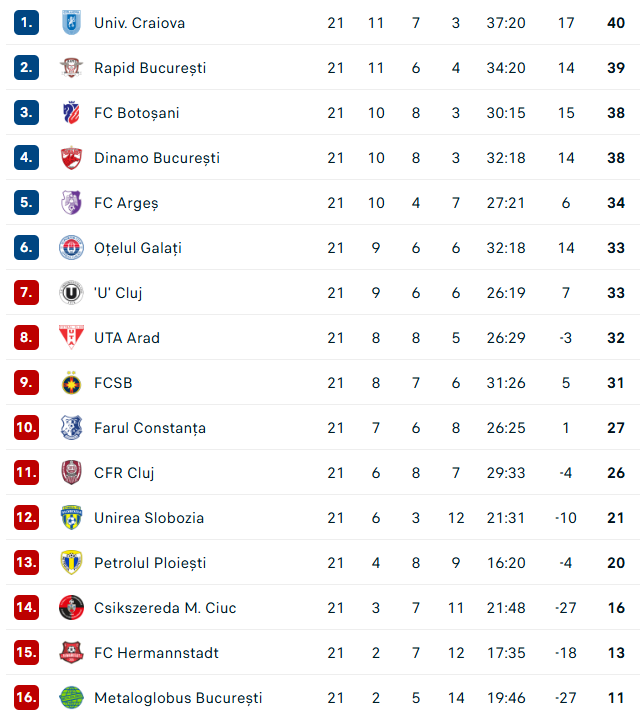Open the UTA Arad team page

point(127,338)
